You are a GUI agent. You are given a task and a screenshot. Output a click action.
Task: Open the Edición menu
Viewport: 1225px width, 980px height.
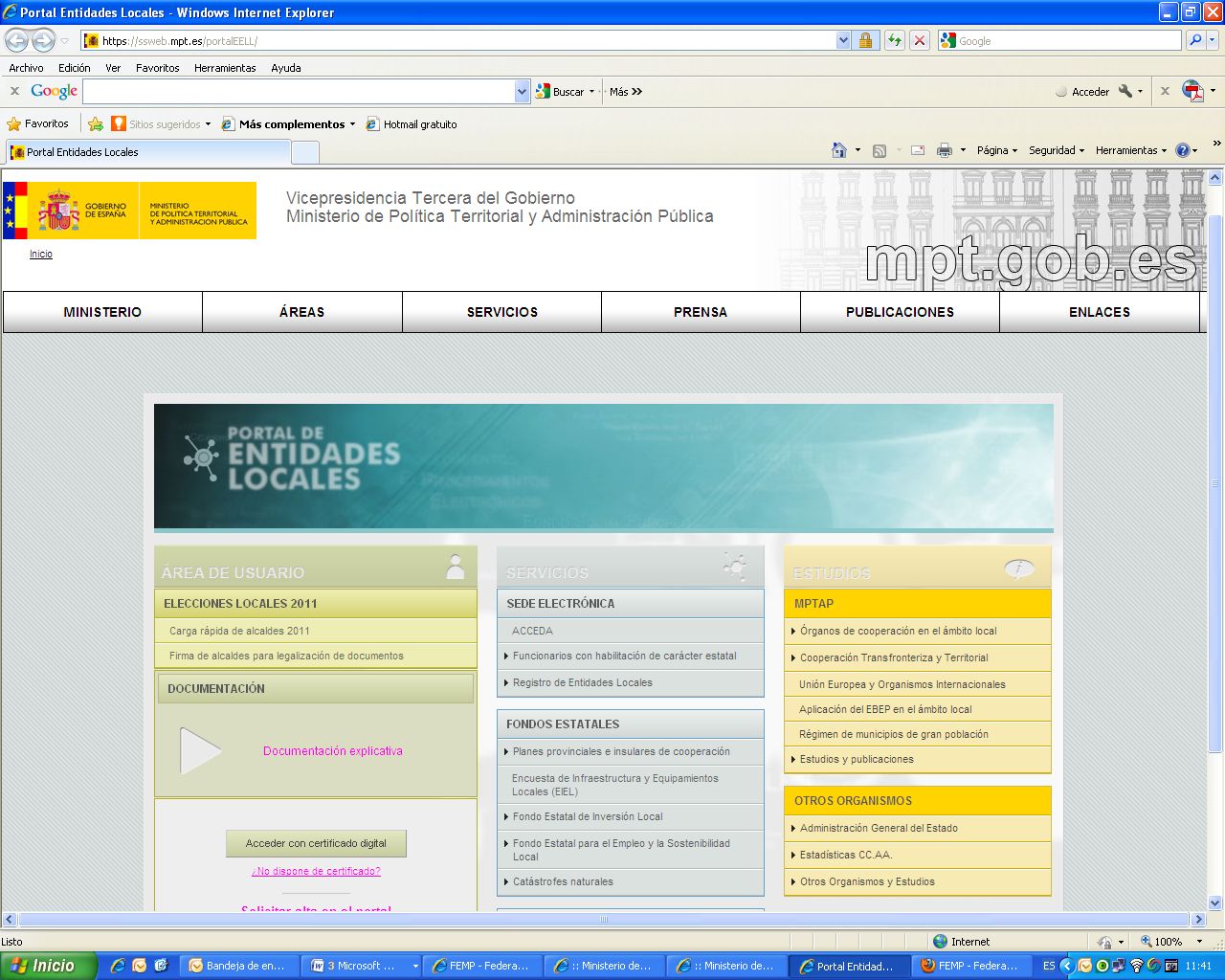tap(74, 68)
